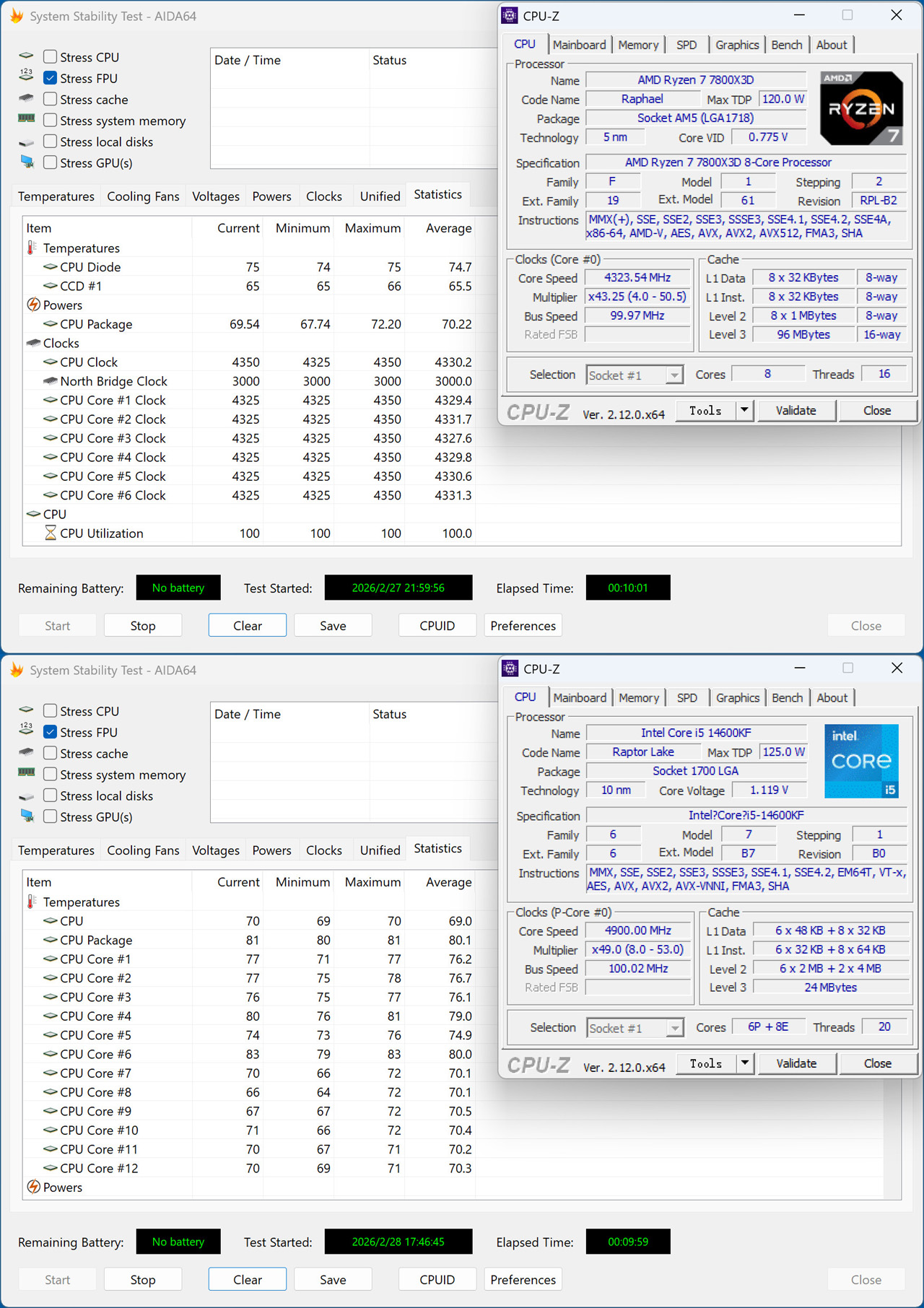
Task: Click the chip icon beside North Bridge Clock
Action: point(51,380)
